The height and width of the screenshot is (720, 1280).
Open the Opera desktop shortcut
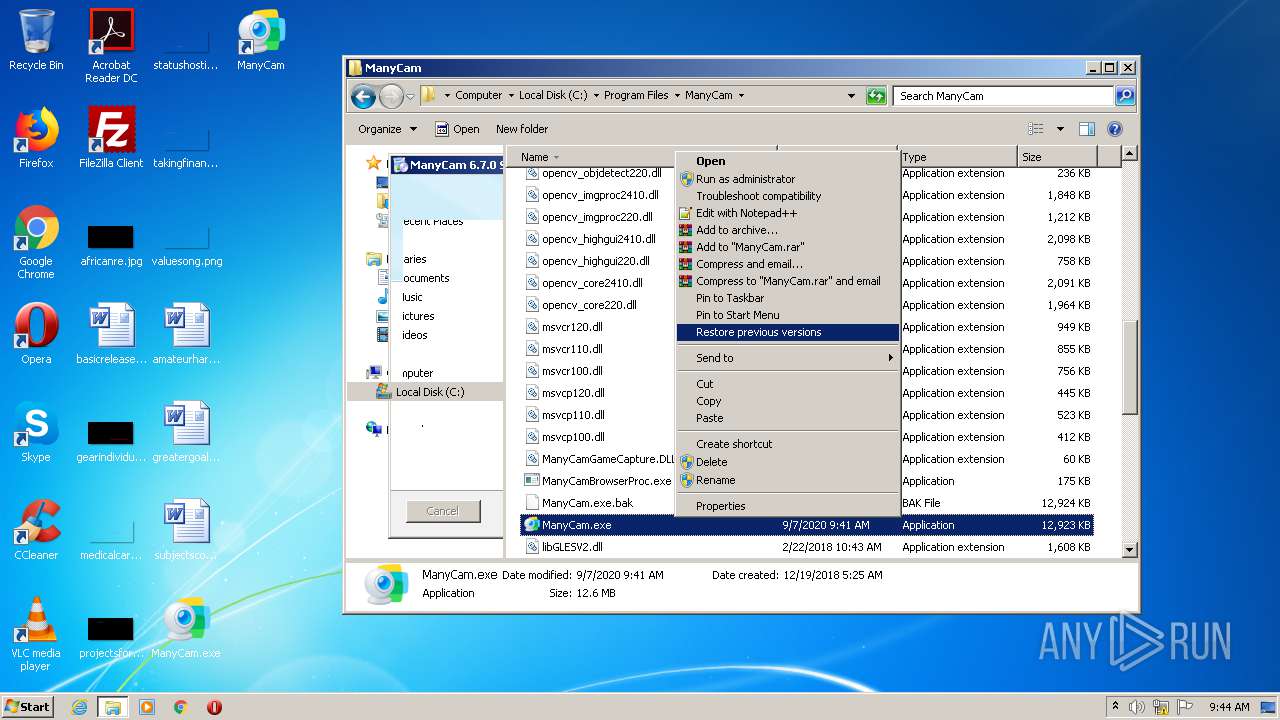pos(36,334)
